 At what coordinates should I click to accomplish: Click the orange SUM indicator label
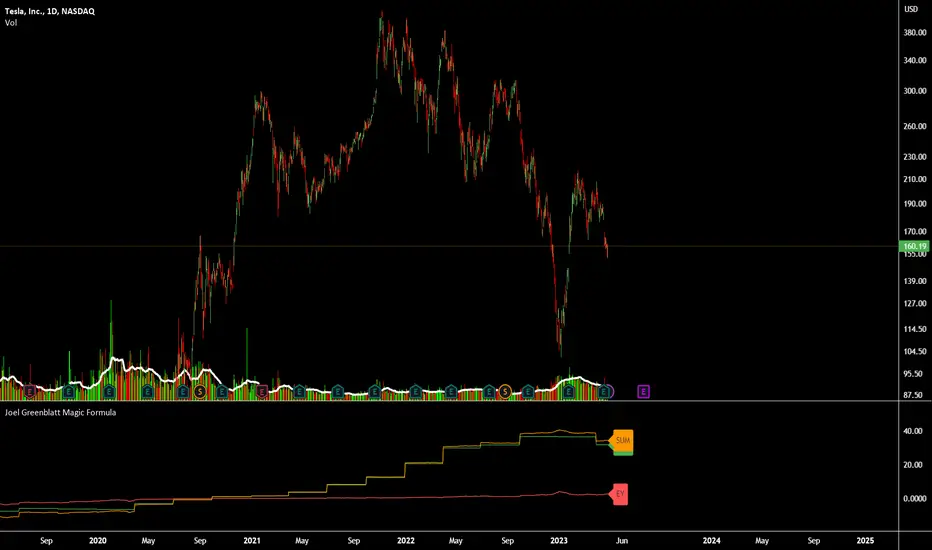622,441
